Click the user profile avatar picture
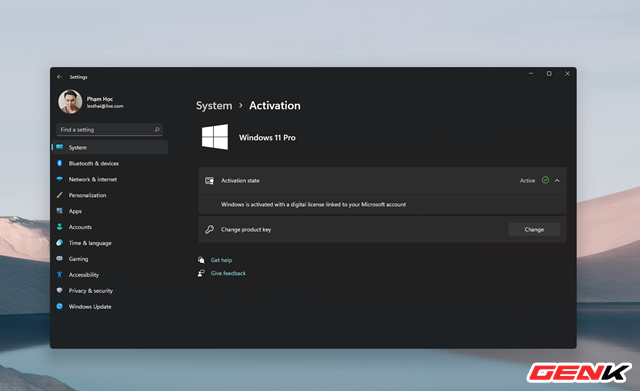 click(70, 101)
